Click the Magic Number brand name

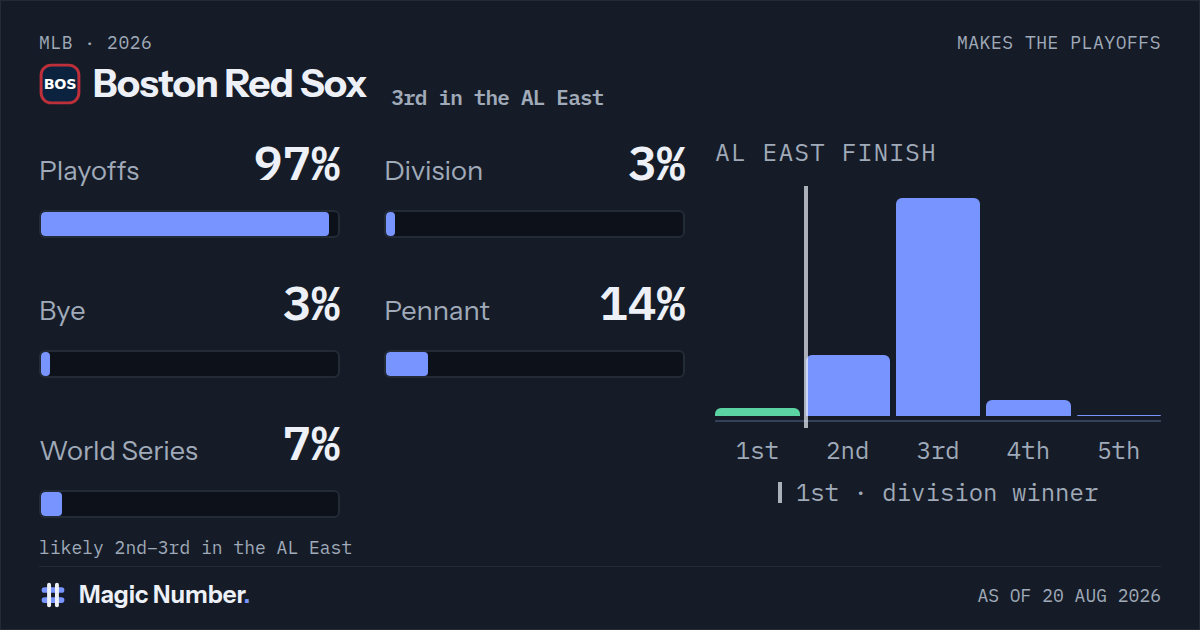pos(164,595)
